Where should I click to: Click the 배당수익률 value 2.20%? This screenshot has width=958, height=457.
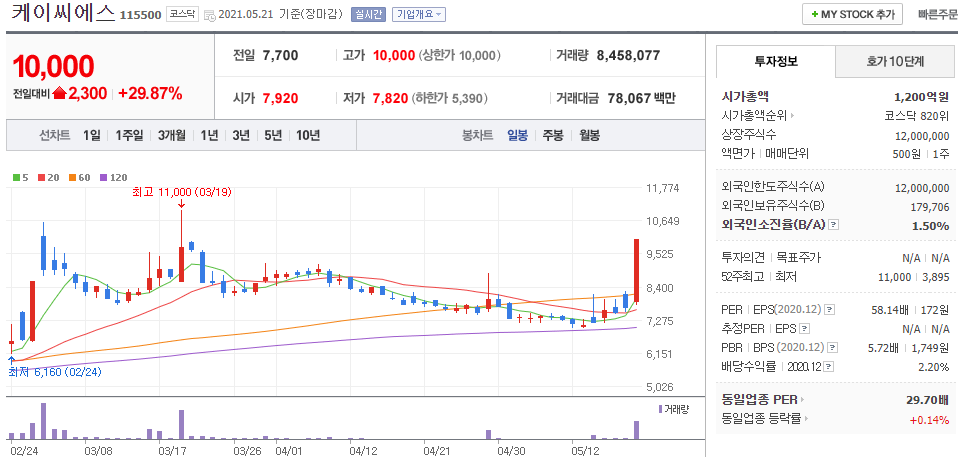click(x=933, y=367)
